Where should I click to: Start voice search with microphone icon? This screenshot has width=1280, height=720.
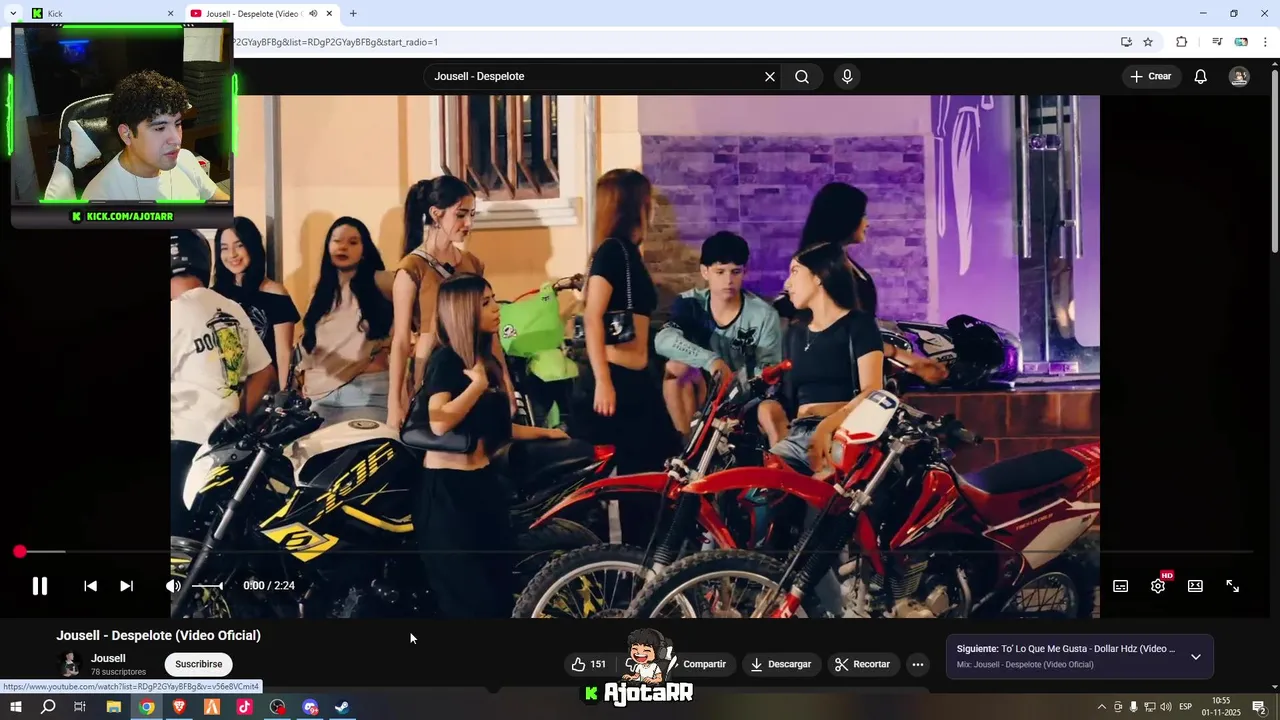click(x=847, y=76)
